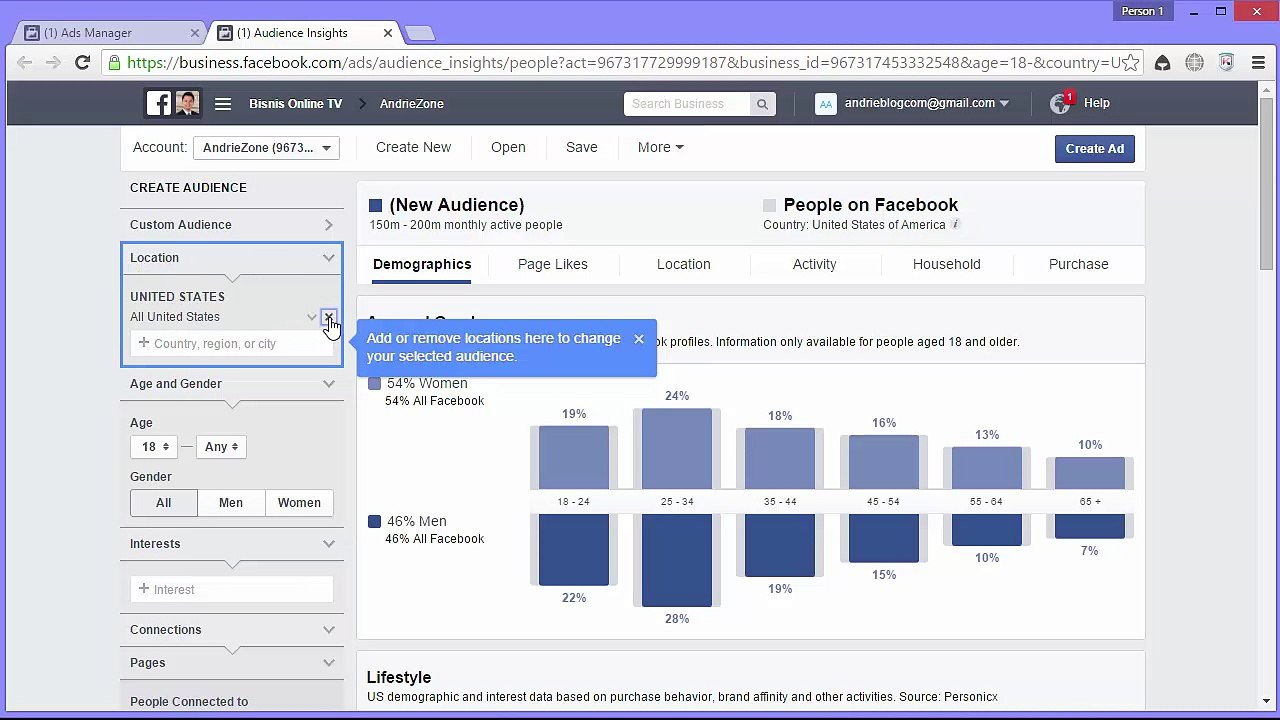Image resolution: width=1280 pixels, height=720 pixels.
Task: Click the New Audience blue color swatch
Action: tap(376, 205)
